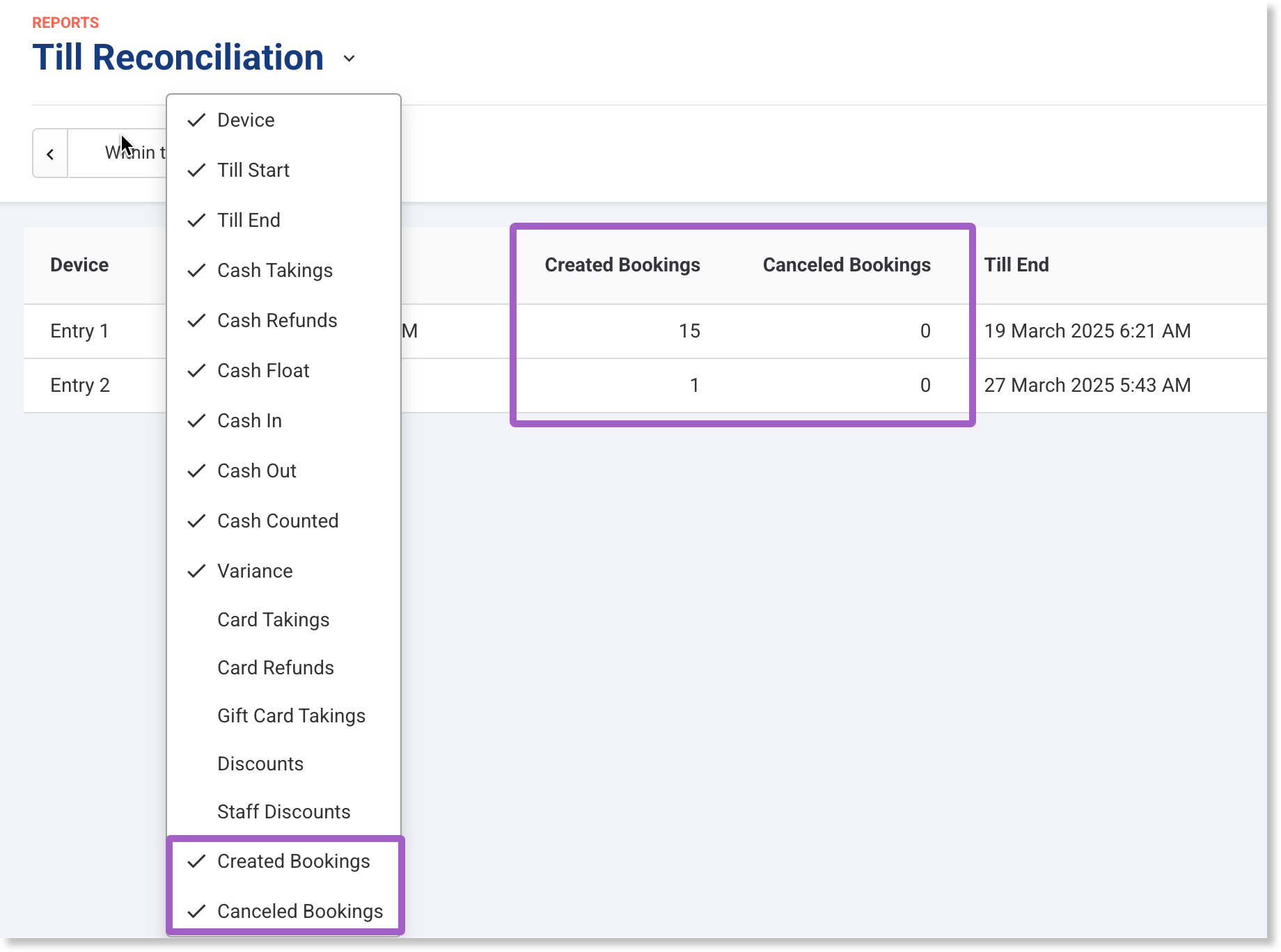1281x952 pixels.
Task: Hide the Cash Refunds column
Action: [x=276, y=321]
